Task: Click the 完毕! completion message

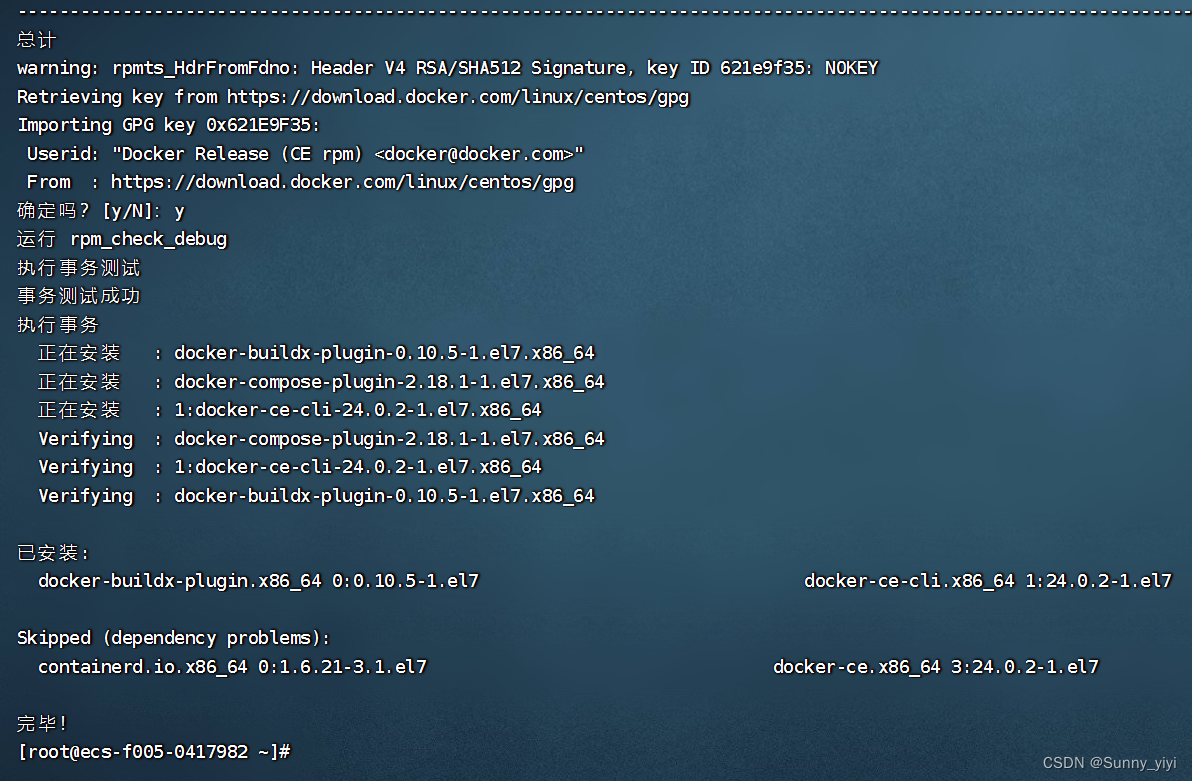Action: 38,722
